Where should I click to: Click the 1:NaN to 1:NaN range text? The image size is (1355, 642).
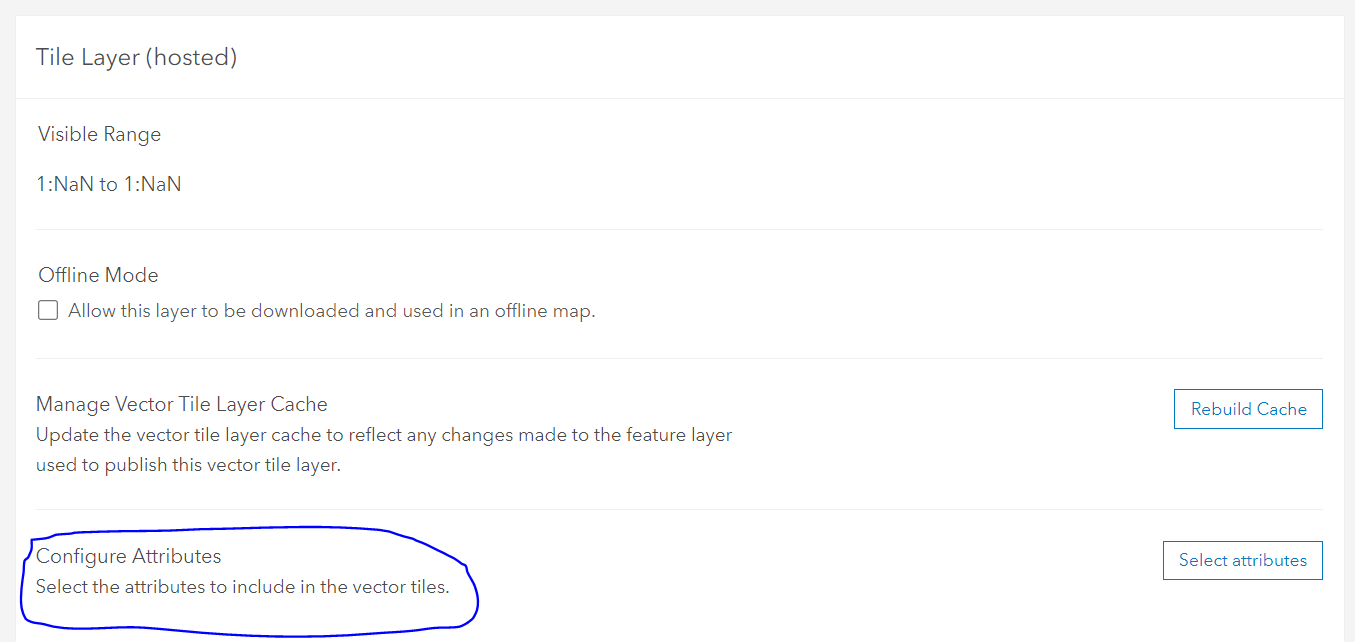tap(108, 183)
